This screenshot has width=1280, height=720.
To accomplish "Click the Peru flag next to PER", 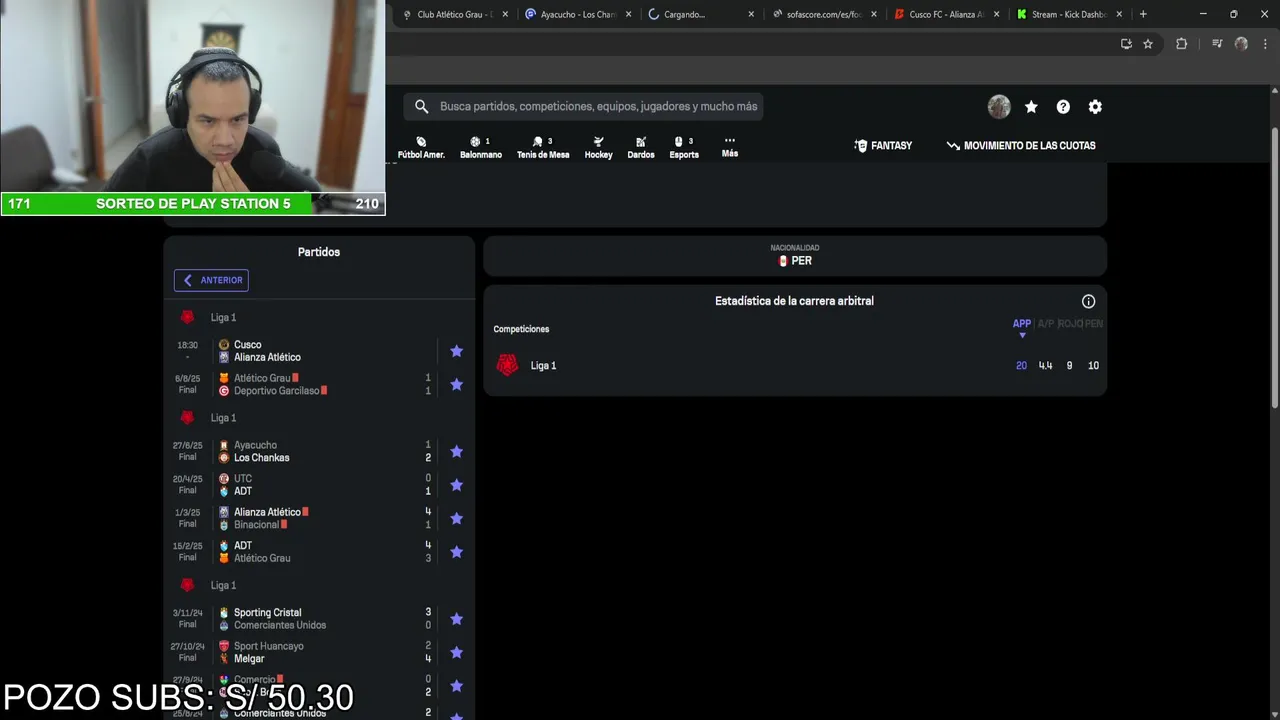I will (783, 261).
